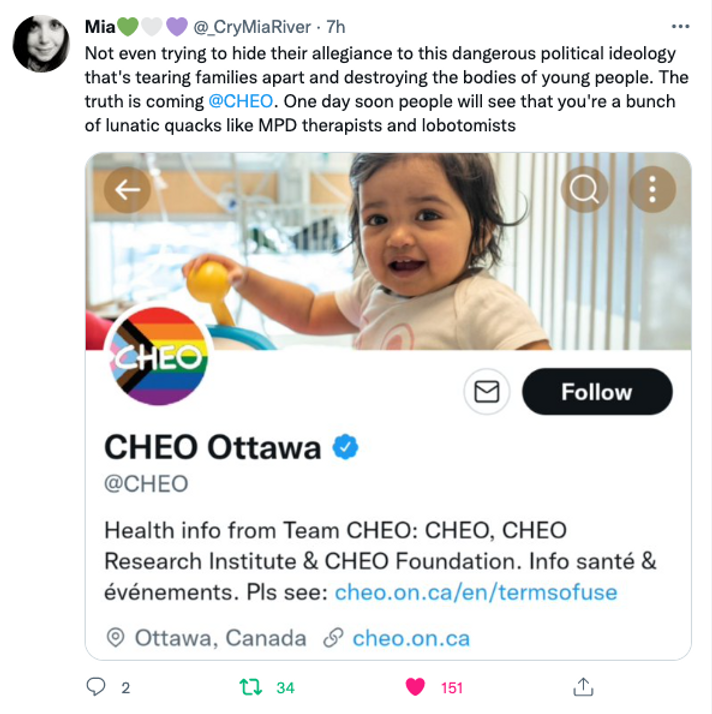The height and width of the screenshot is (714, 712).
Task: Open the profile's vertical three-dot menu
Action: pos(651,190)
